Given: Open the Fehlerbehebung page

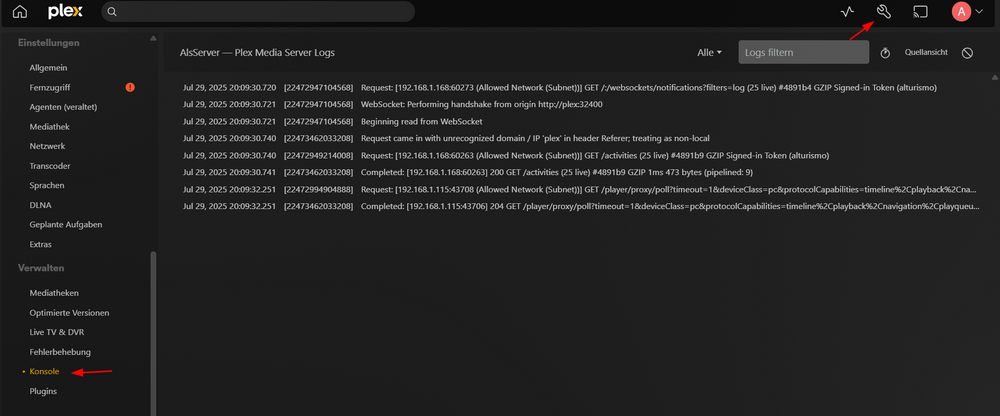Looking at the screenshot, I should click(60, 352).
